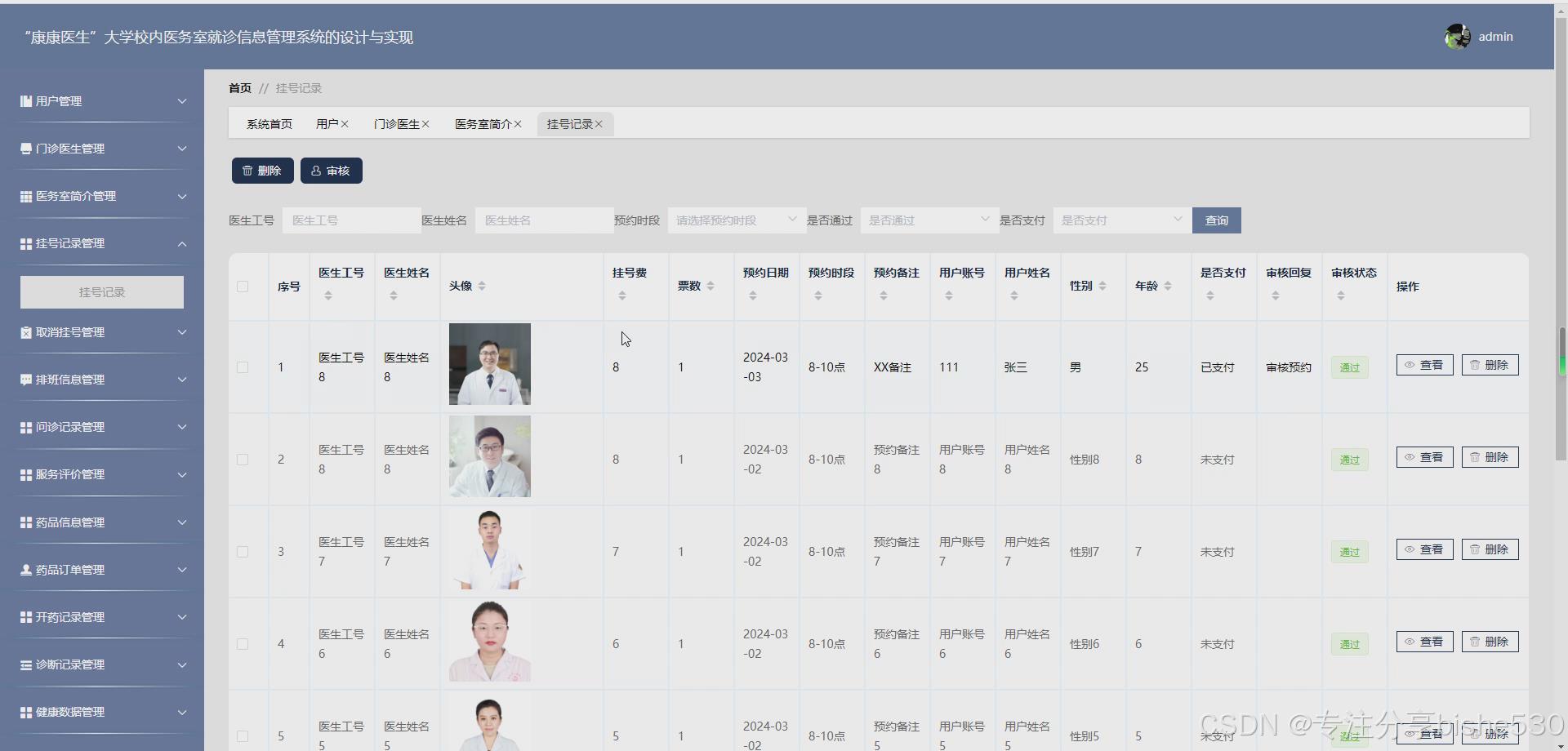Delete the row 4 record
The image size is (1568, 751).
coord(1490,642)
